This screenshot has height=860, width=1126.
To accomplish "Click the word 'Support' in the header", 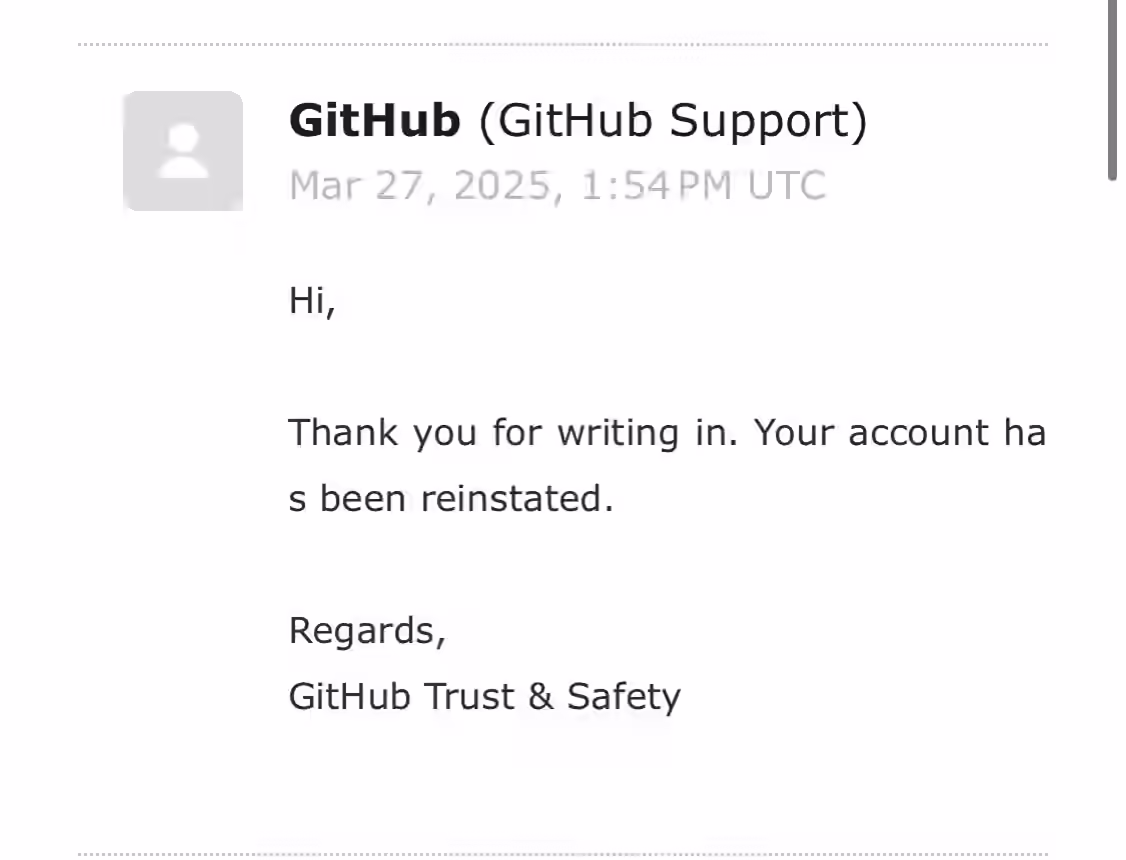I will pos(759,121).
